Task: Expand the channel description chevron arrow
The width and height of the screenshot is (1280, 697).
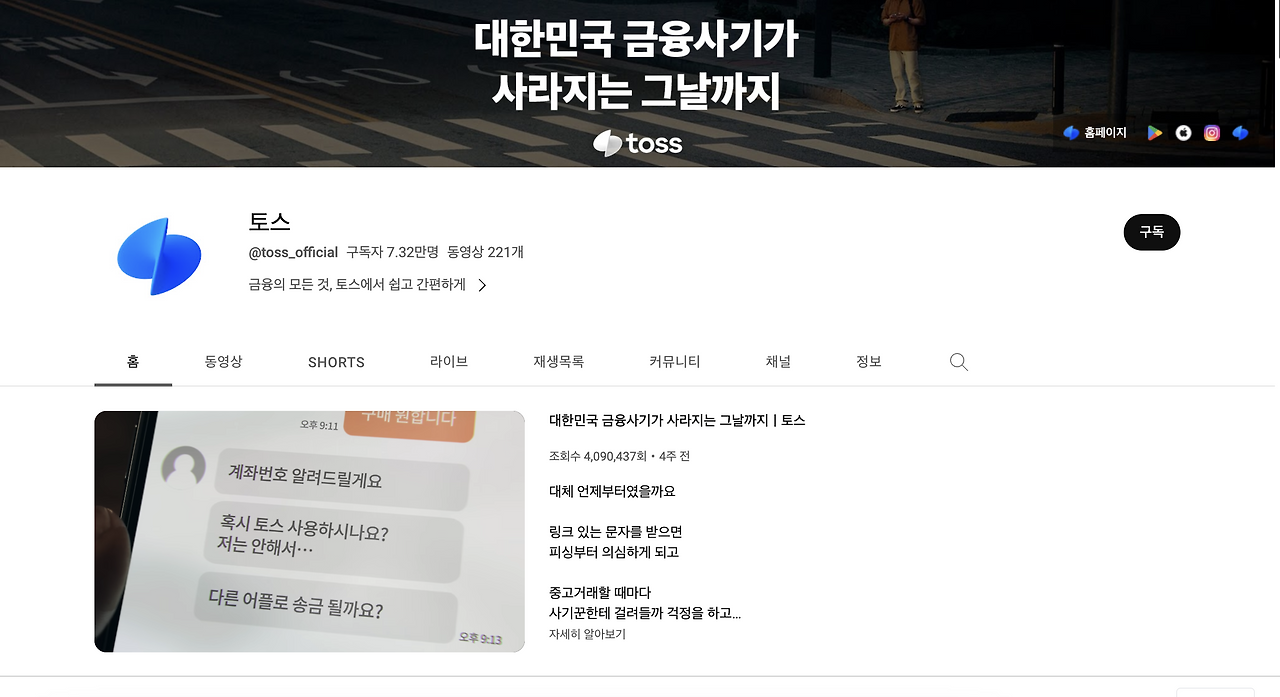Action: point(482,285)
